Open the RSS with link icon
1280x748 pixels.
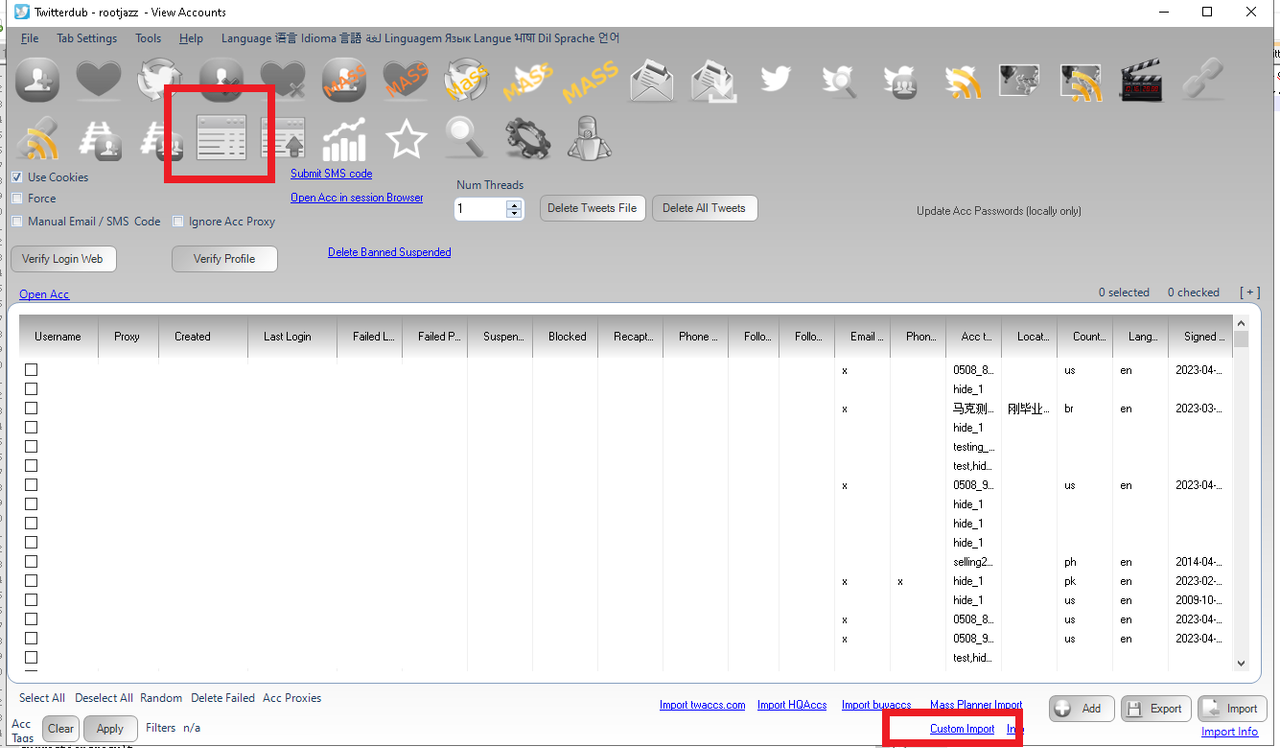[39, 139]
